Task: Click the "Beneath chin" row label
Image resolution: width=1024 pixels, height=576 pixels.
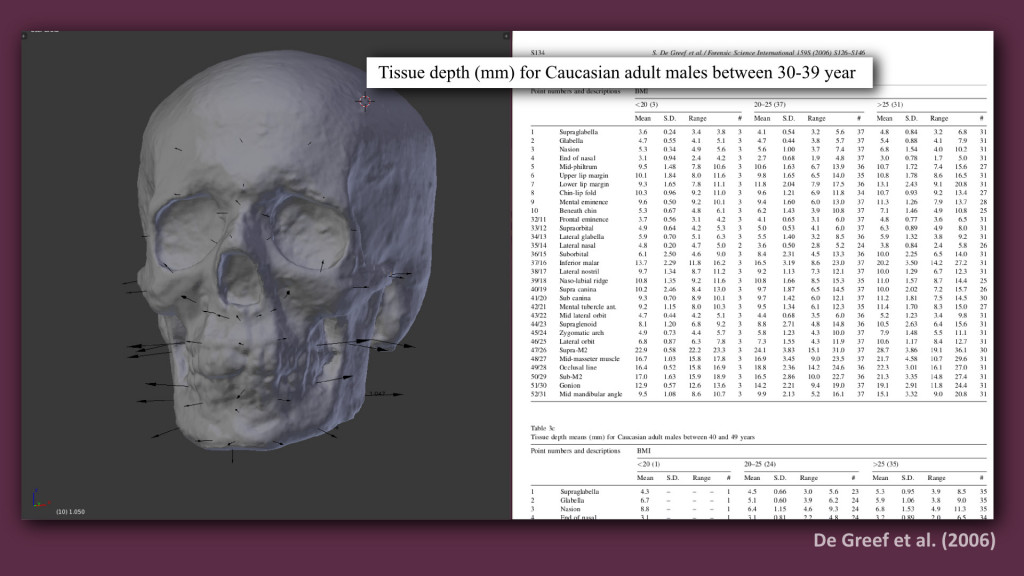Action: (578, 210)
